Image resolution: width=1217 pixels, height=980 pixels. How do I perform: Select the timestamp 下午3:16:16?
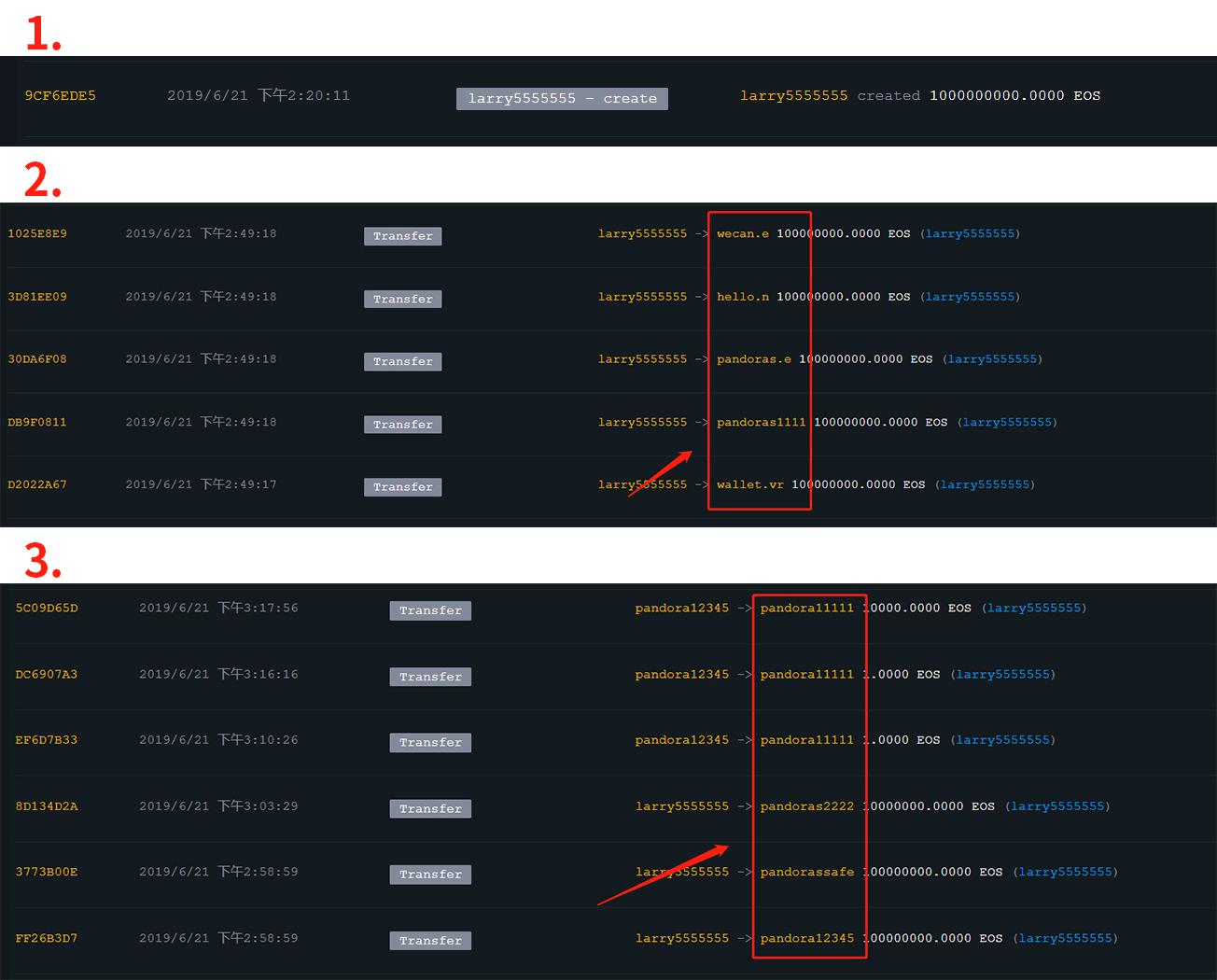click(259, 674)
